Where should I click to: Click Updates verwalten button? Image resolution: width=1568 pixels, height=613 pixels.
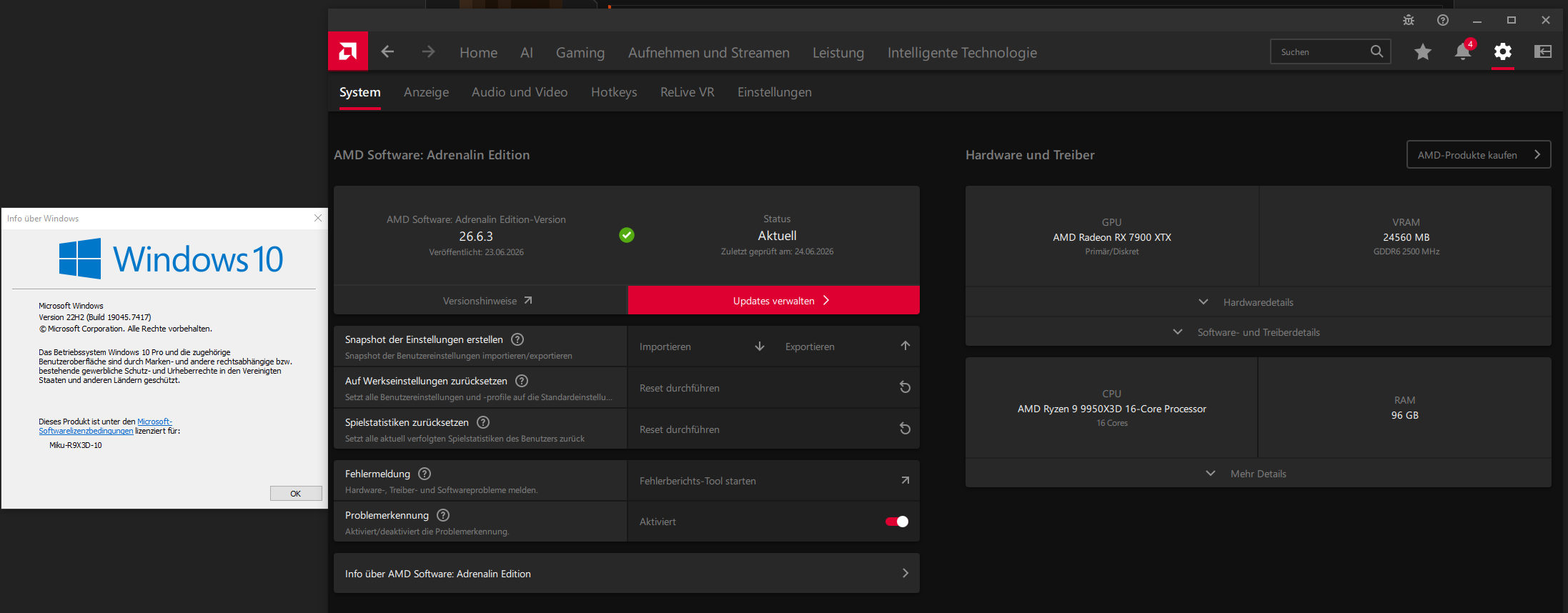(774, 300)
